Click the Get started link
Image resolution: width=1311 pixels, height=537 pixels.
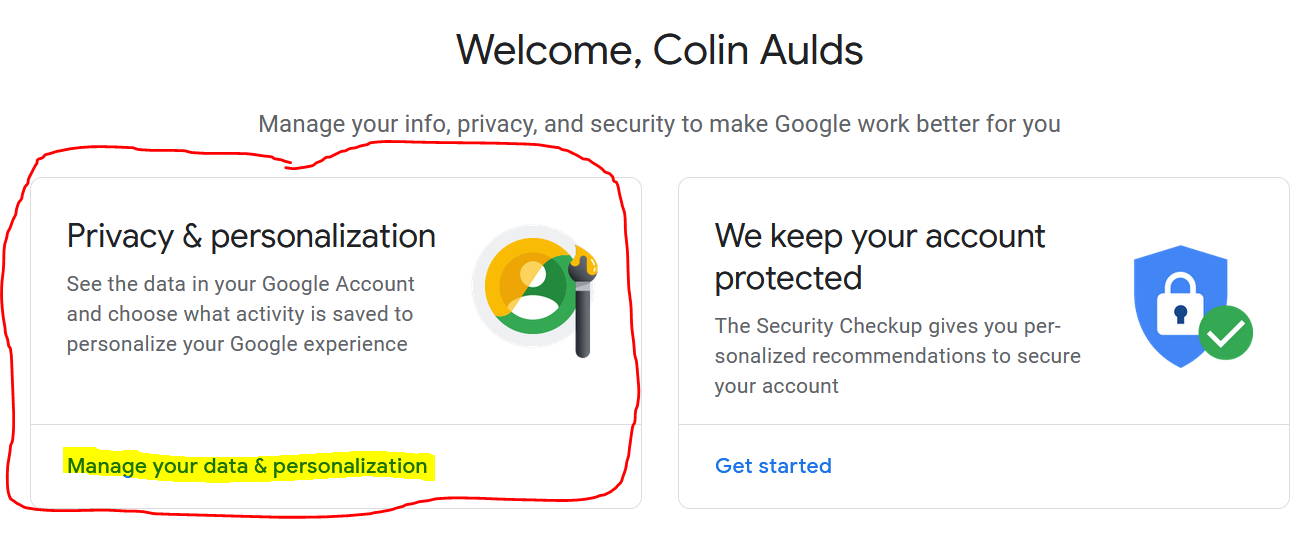[773, 466]
